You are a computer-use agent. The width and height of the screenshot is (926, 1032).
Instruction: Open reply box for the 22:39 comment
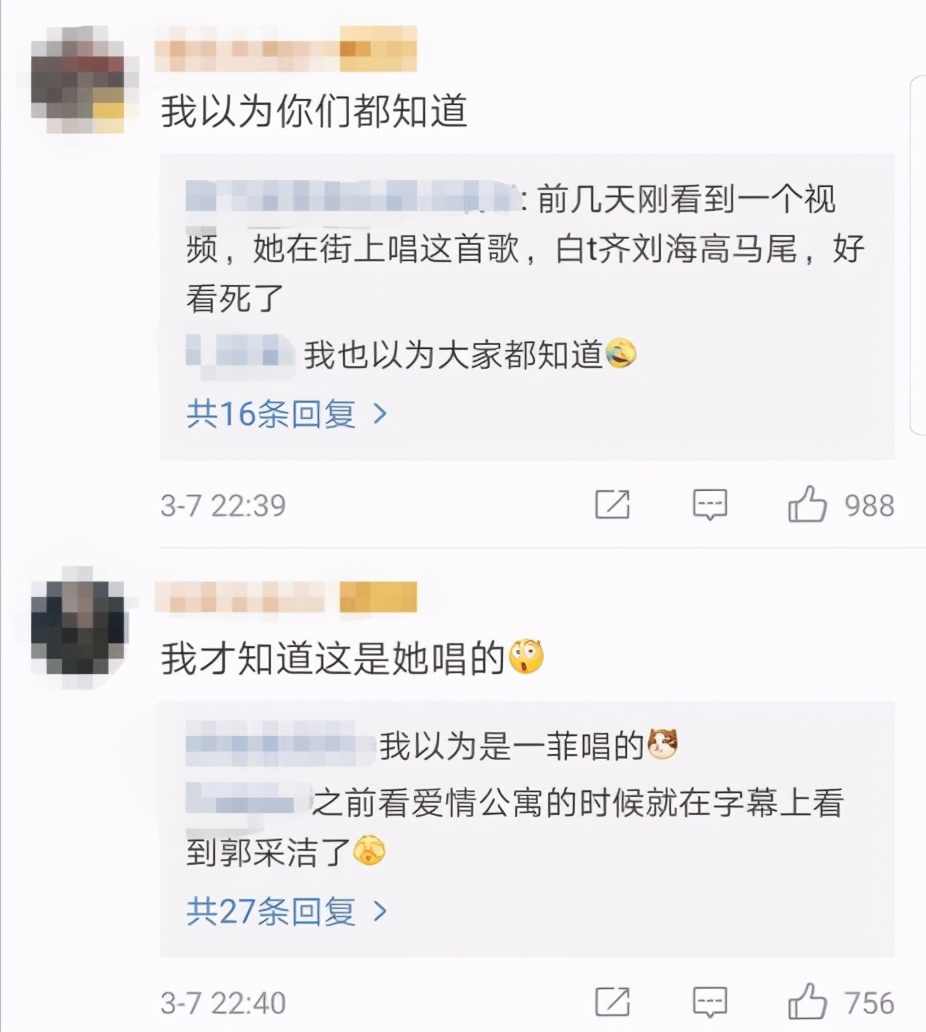tap(710, 505)
